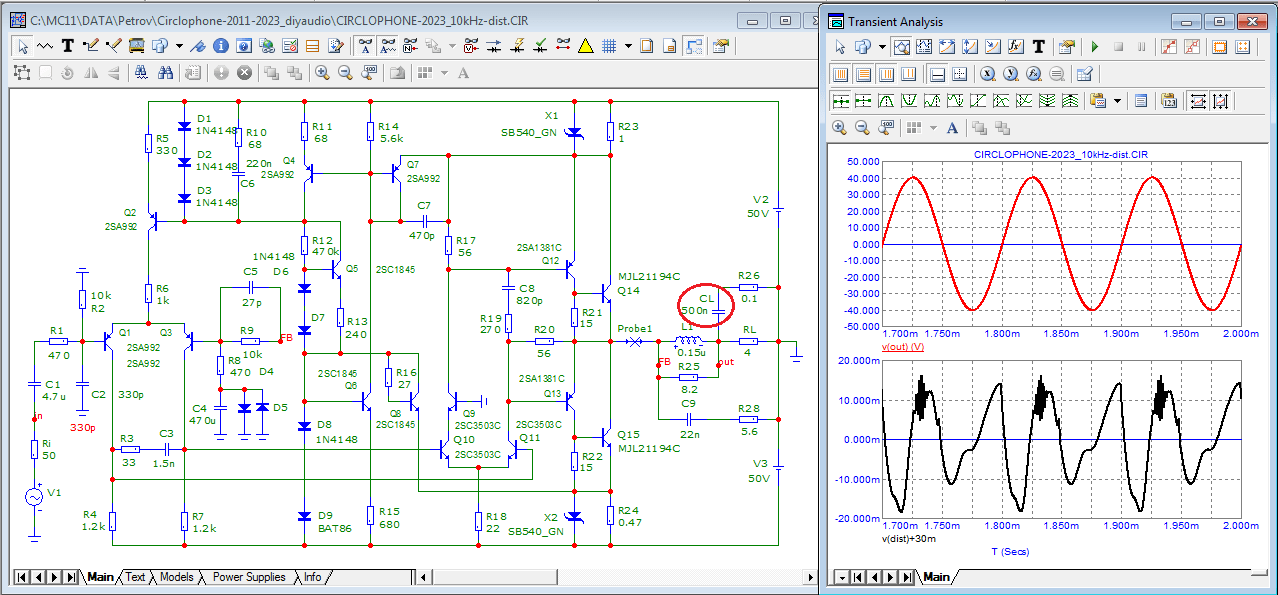Zoom out on the Transient Analysis plot
Screen dimensions: 1278x595
(x=862, y=127)
